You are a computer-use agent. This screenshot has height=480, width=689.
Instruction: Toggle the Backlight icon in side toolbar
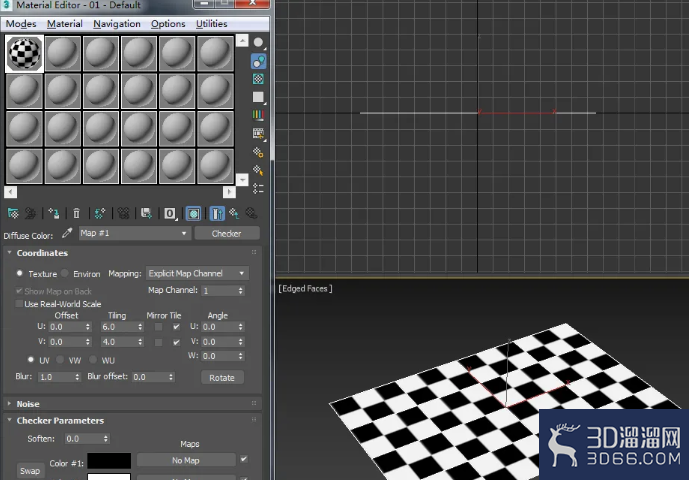click(x=258, y=61)
